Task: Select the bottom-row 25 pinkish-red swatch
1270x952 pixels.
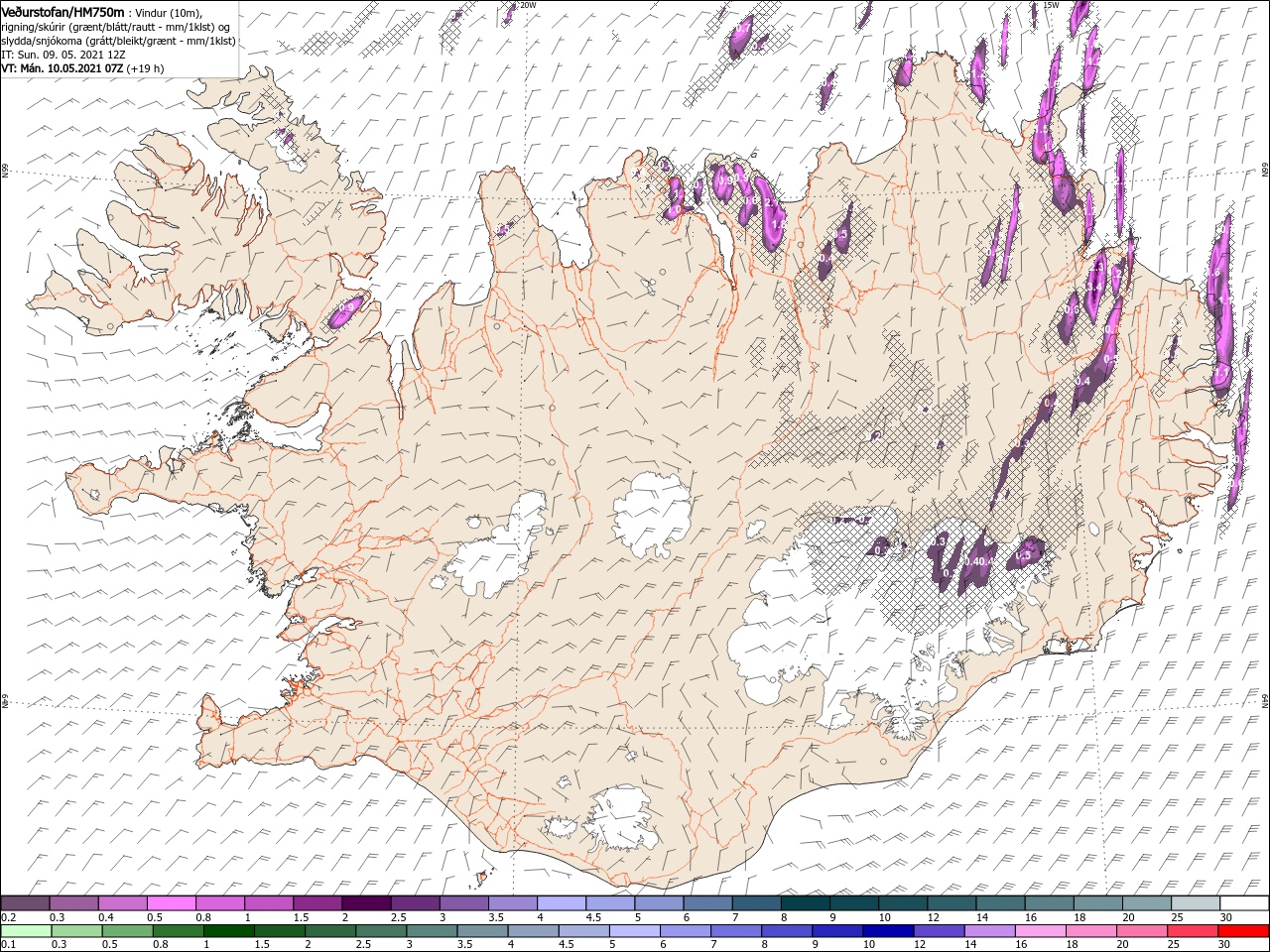Action: [x=1192, y=931]
